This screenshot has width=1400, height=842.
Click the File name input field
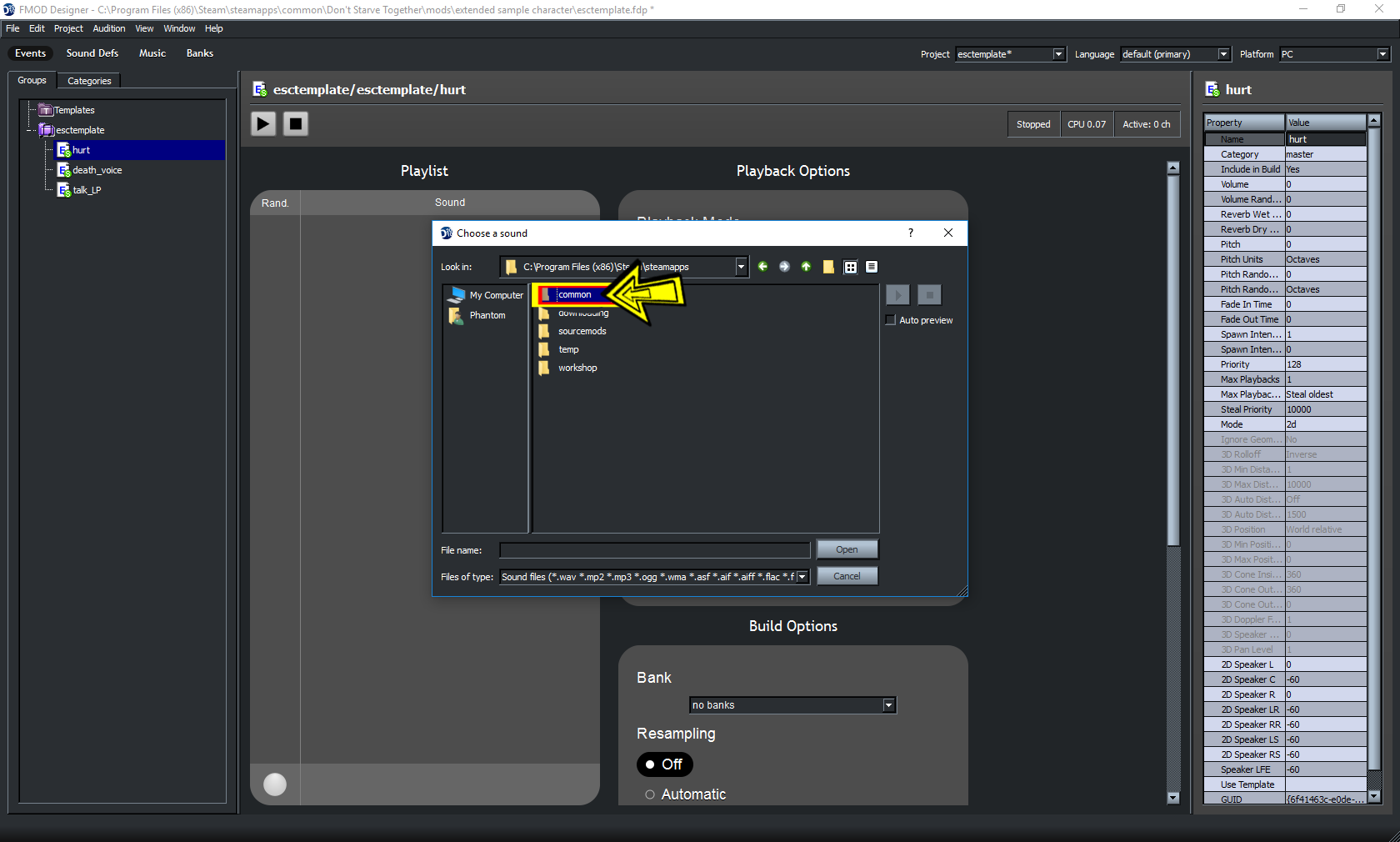pyautogui.click(x=654, y=550)
